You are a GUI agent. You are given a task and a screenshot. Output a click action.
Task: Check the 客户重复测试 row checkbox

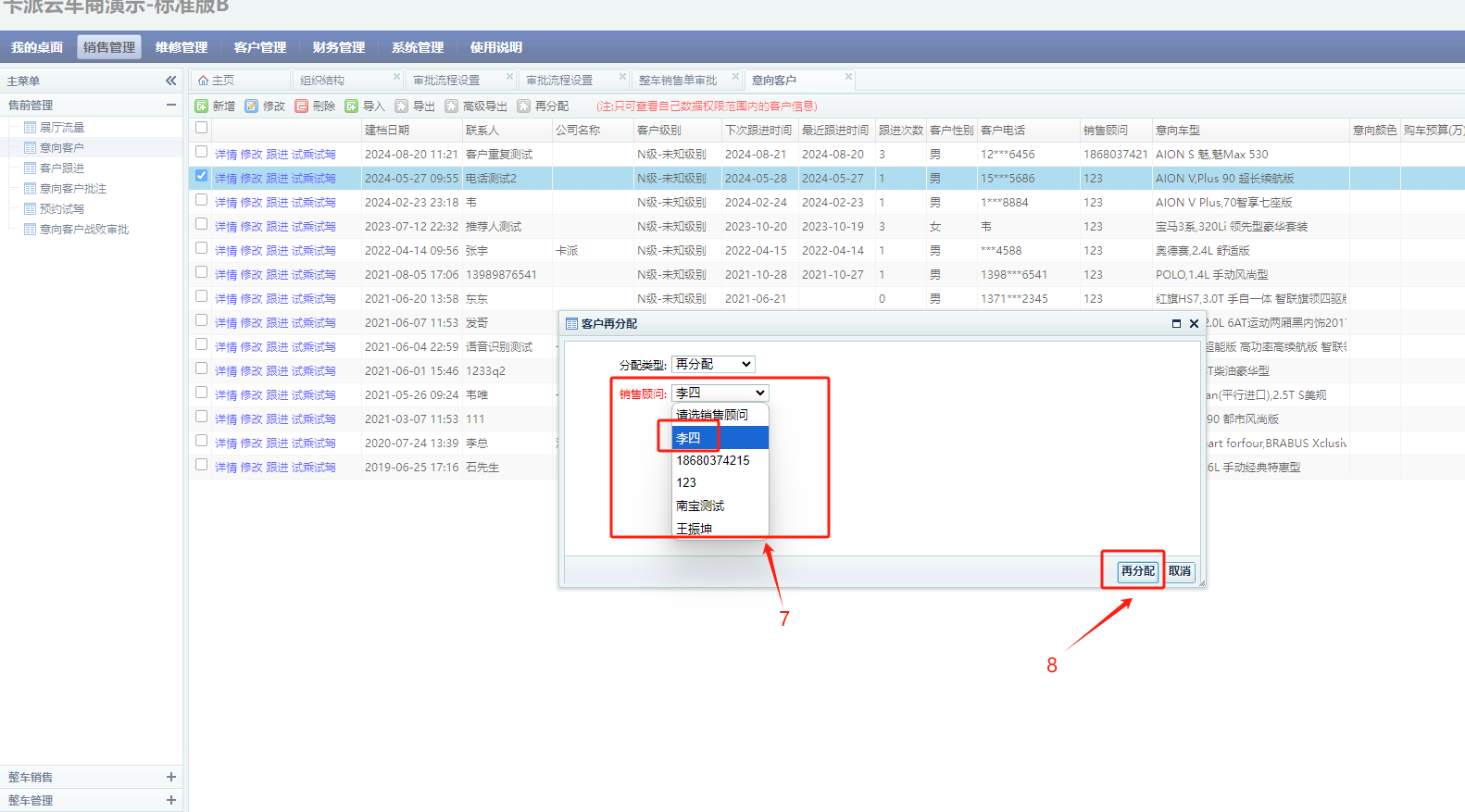(201, 152)
